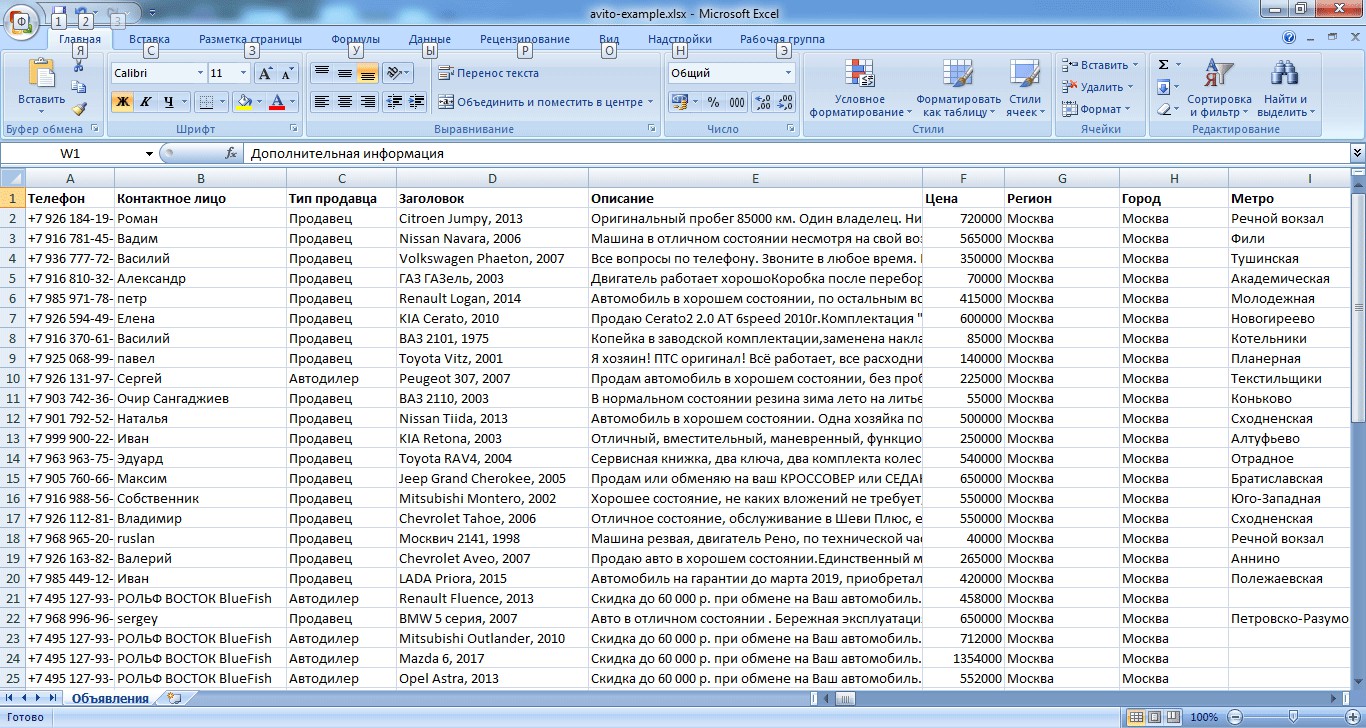Toggle bold Ж formatting
1366x728 pixels.
click(x=122, y=102)
